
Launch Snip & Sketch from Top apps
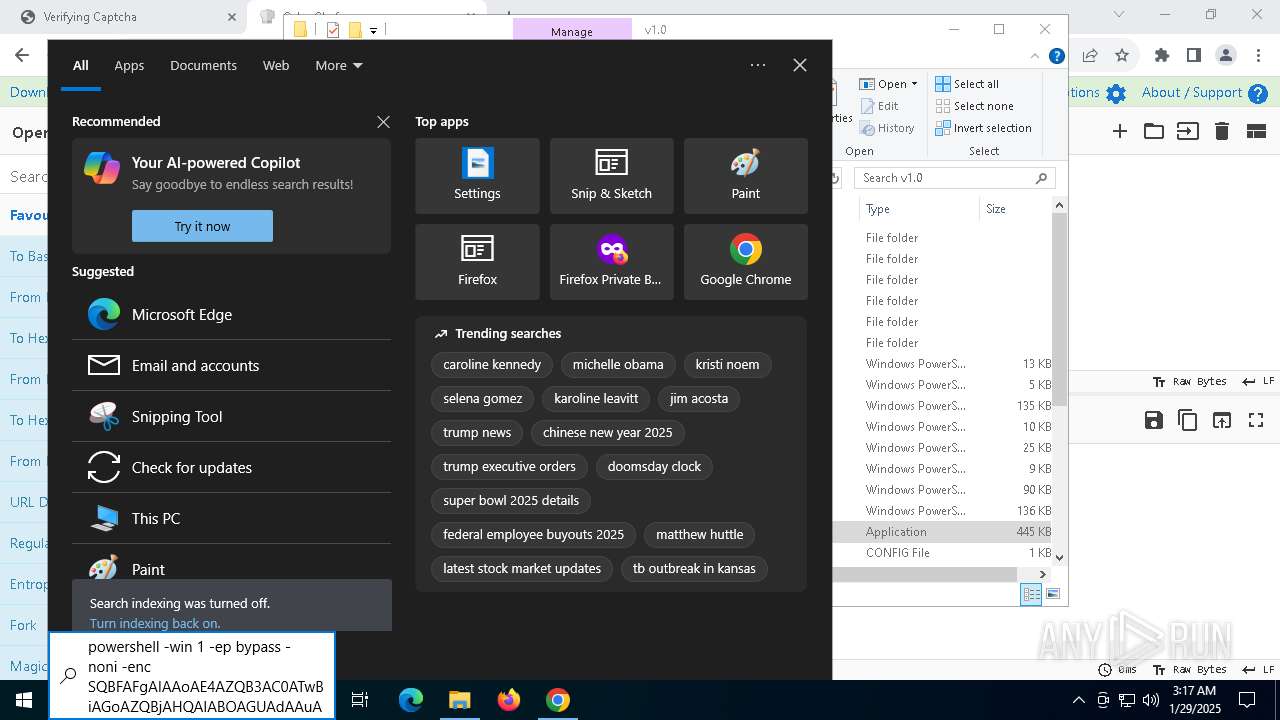(611, 176)
